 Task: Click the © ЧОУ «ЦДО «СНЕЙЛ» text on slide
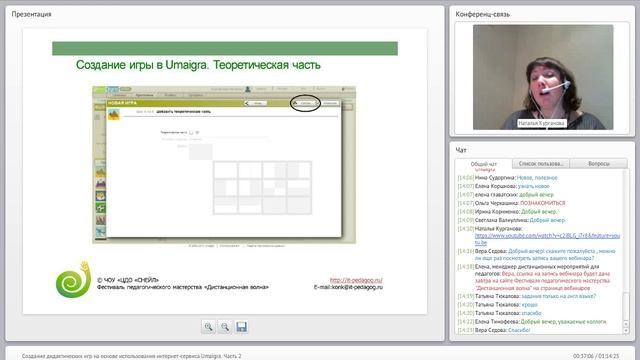point(127,280)
